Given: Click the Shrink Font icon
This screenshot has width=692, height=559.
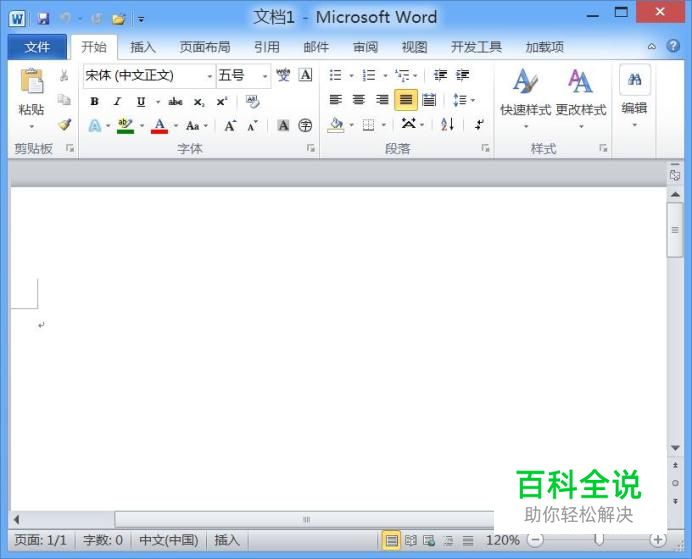Looking at the screenshot, I should coord(252,126).
